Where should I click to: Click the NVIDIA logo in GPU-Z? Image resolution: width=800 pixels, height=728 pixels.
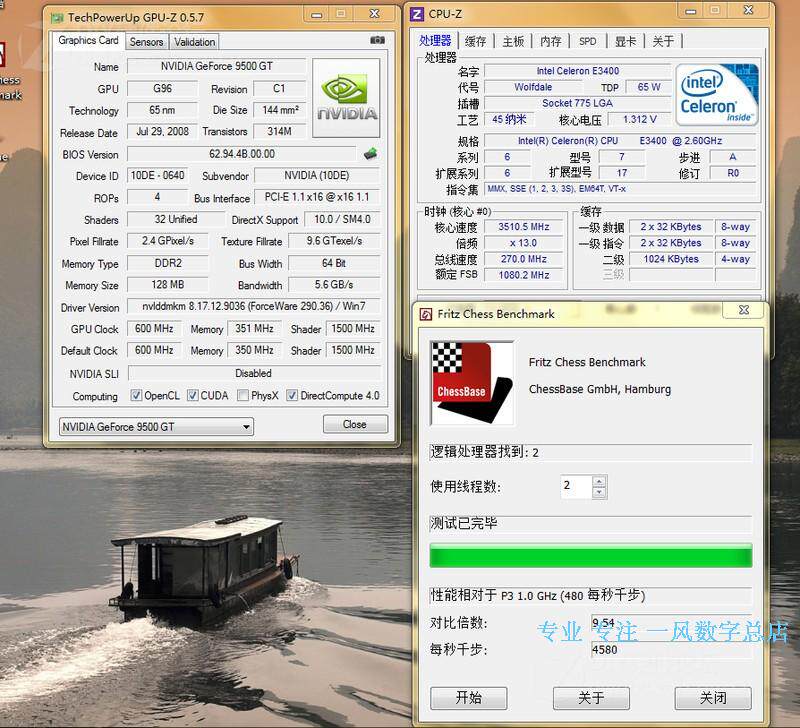point(346,97)
